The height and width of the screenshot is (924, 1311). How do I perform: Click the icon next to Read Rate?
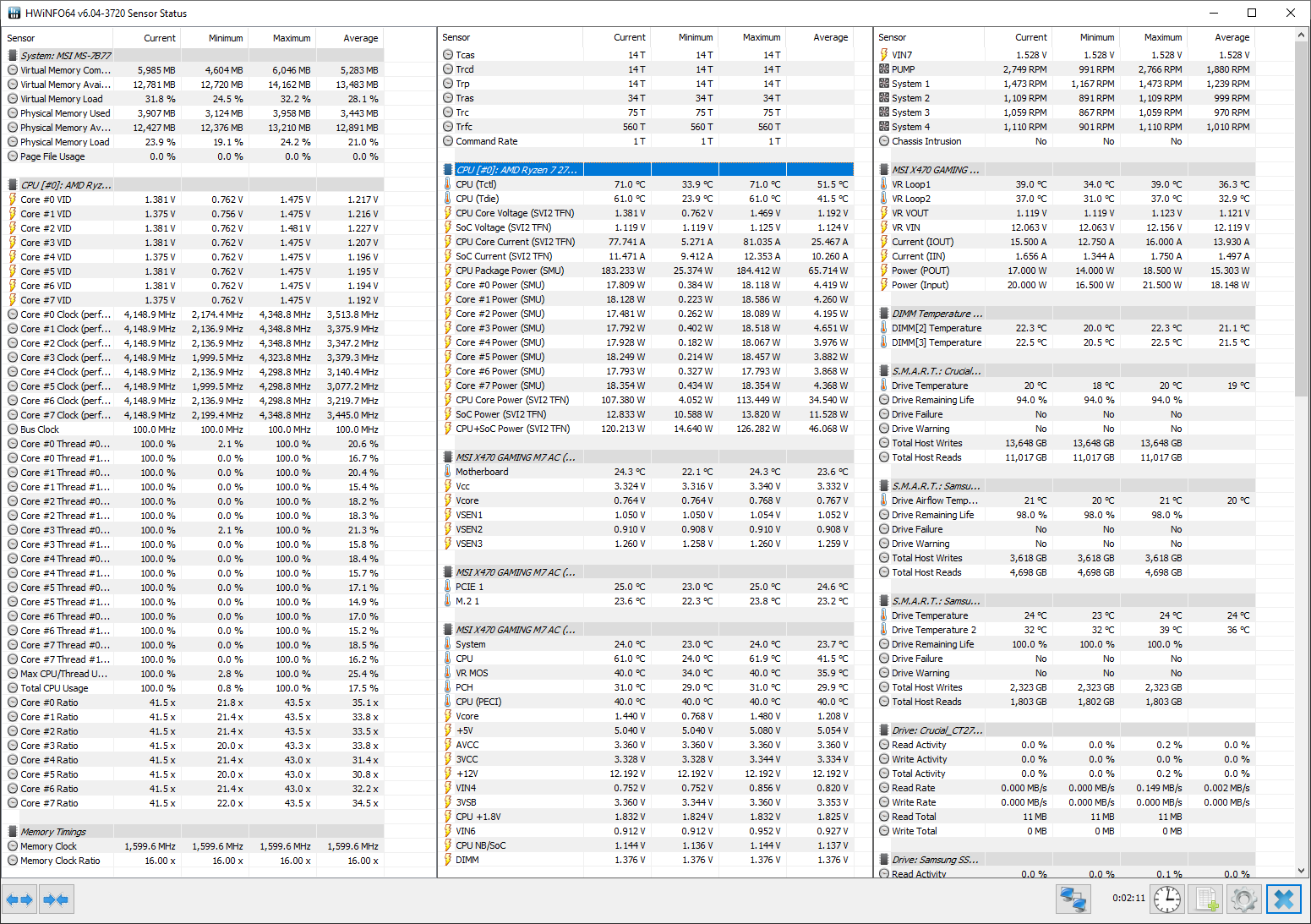pyautogui.click(x=884, y=788)
